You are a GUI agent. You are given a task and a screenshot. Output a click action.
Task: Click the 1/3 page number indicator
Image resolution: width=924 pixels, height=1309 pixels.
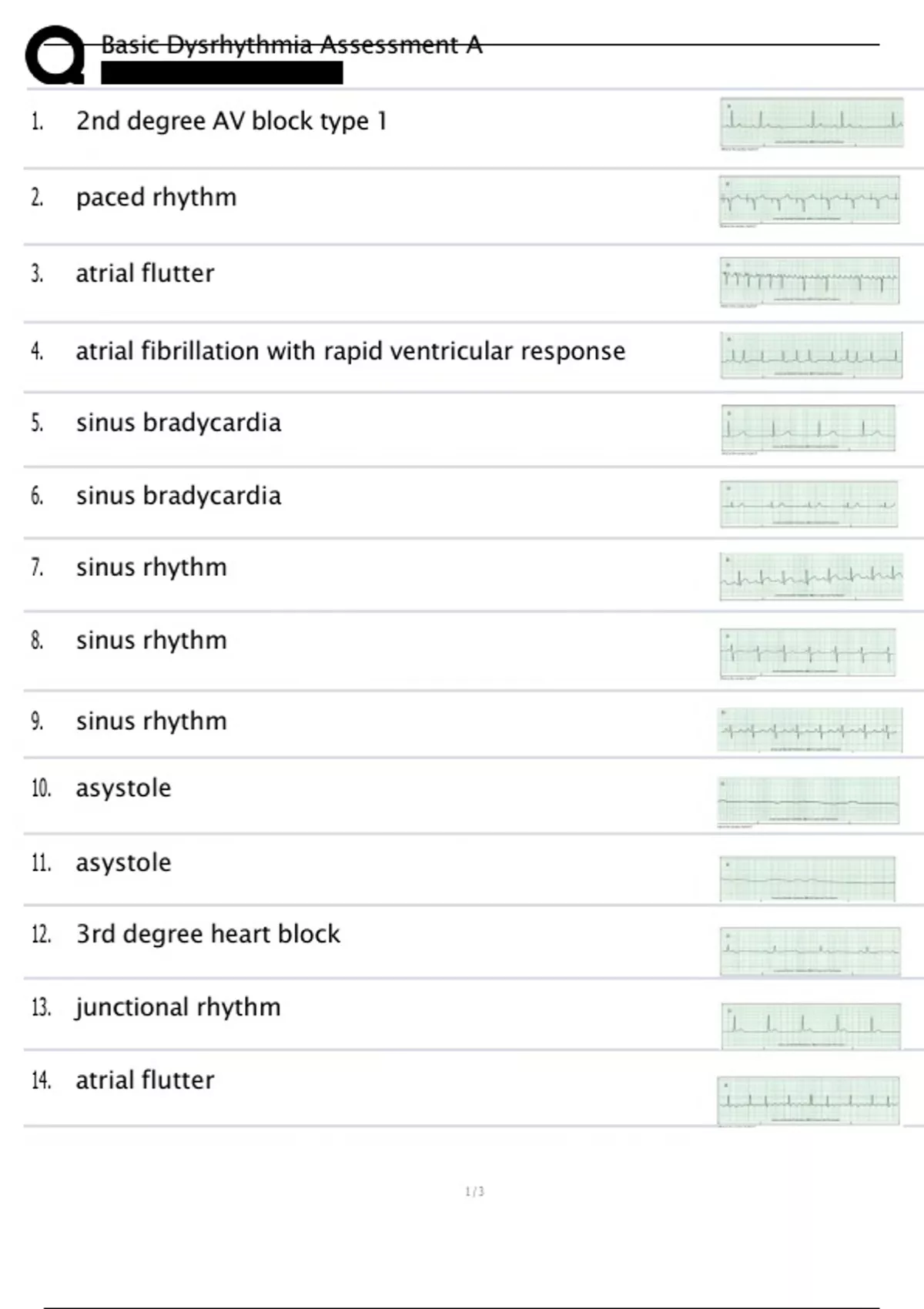[474, 1192]
